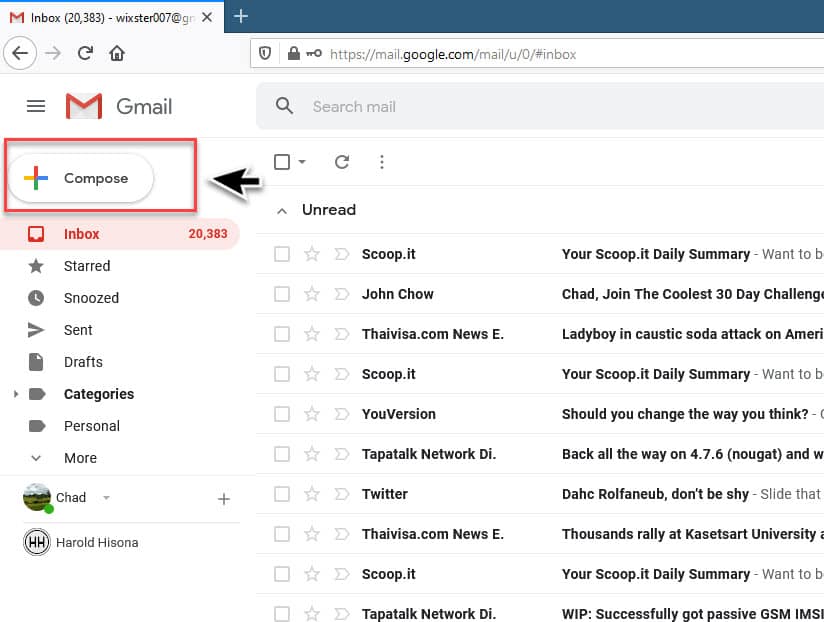Click the YouVersion sender name
824x622 pixels.
click(399, 414)
